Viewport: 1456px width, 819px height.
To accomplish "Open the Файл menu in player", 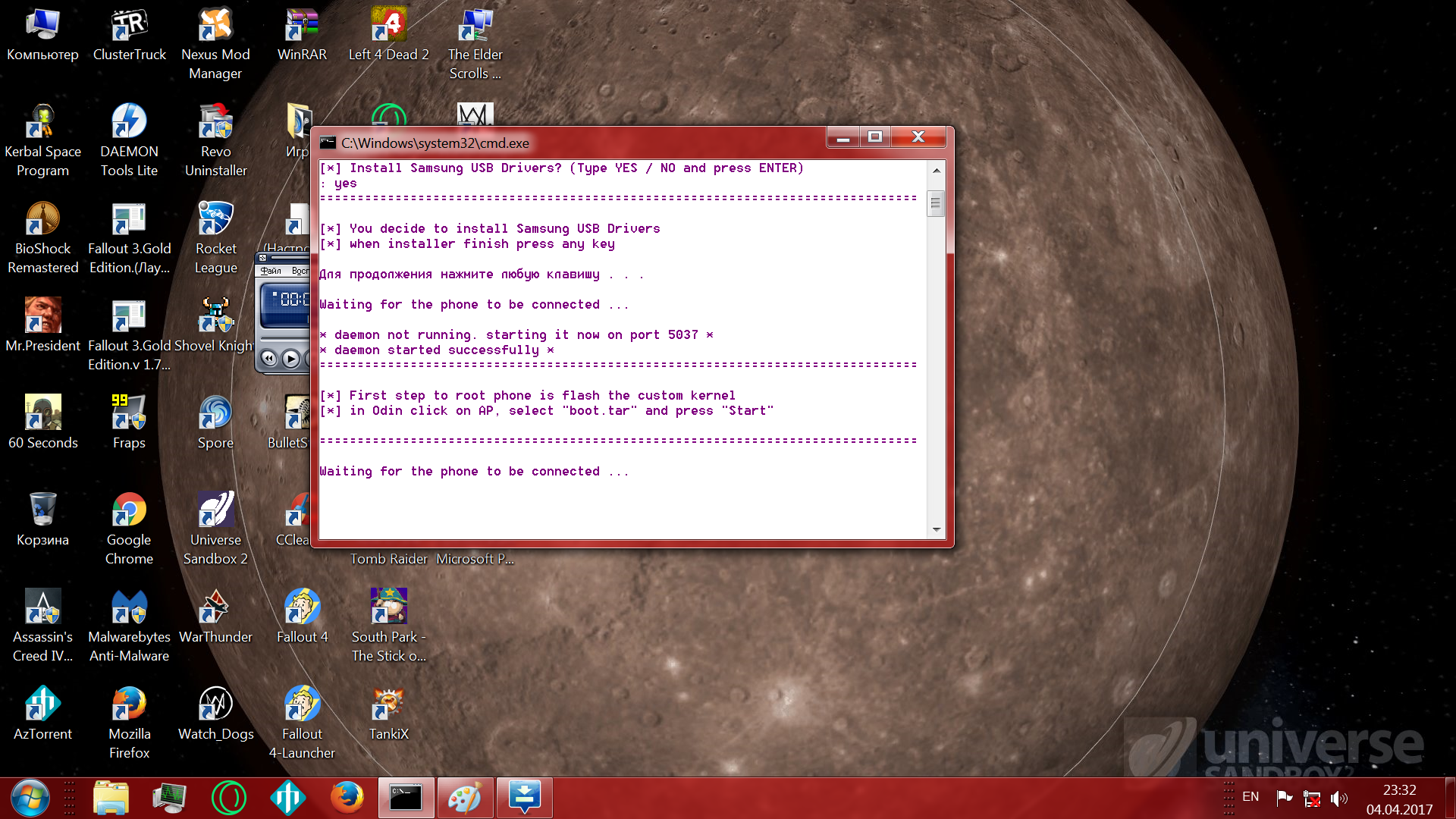I will click(x=271, y=271).
